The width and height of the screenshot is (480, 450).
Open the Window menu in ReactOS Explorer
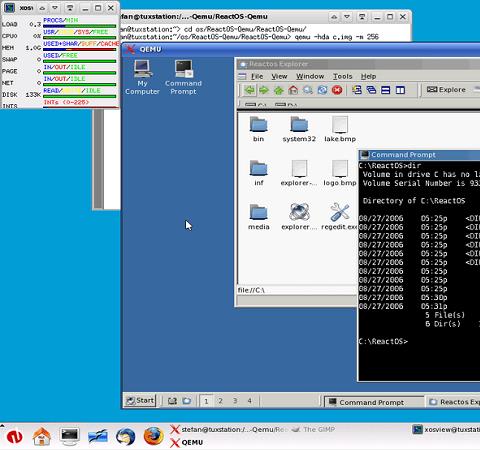310,76
